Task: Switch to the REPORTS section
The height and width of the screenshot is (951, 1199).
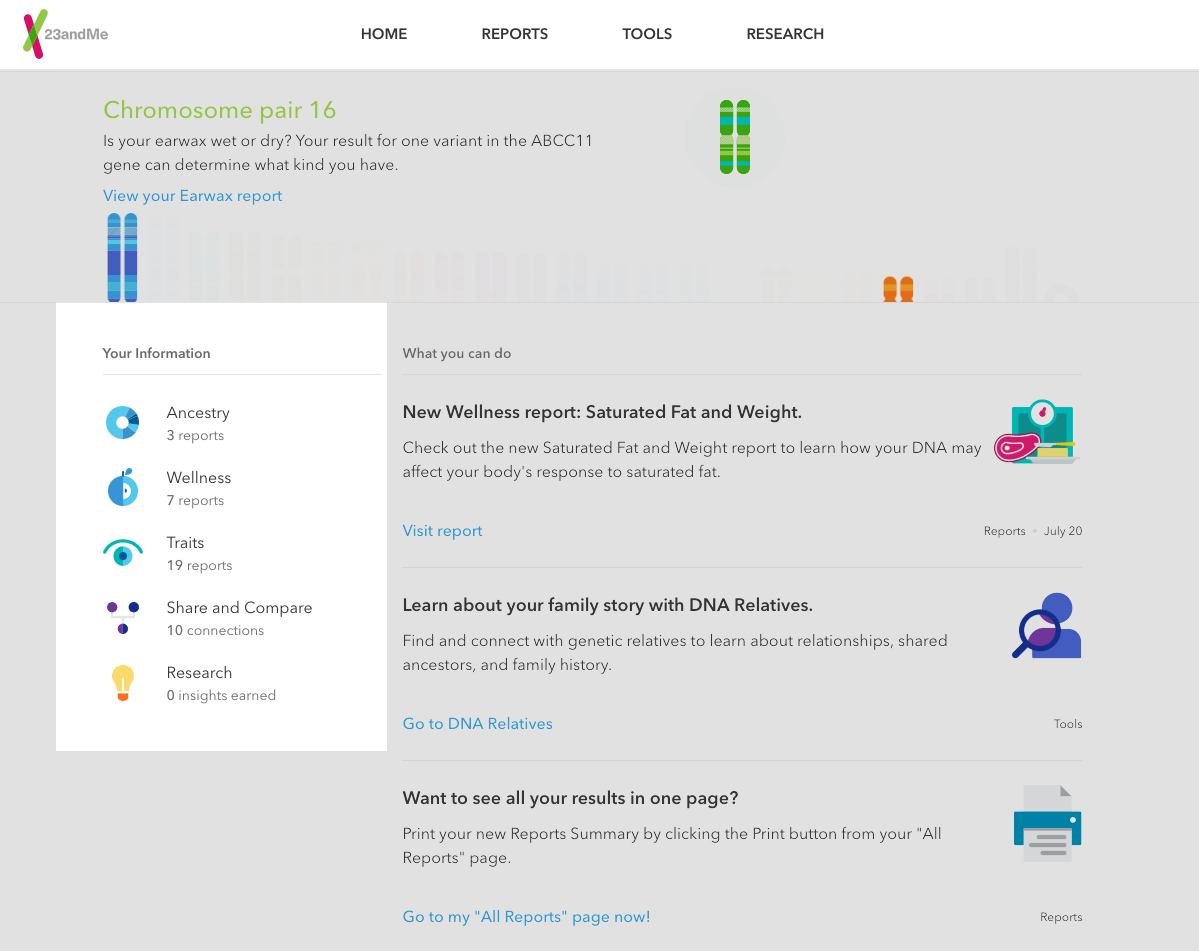Action: click(514, 33)
